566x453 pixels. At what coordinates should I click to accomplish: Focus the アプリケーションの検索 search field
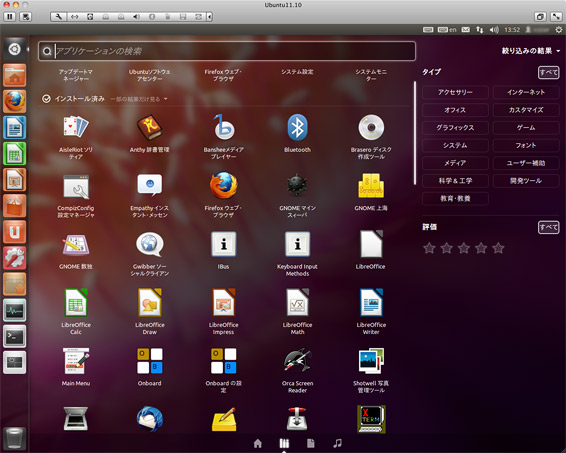227,51
